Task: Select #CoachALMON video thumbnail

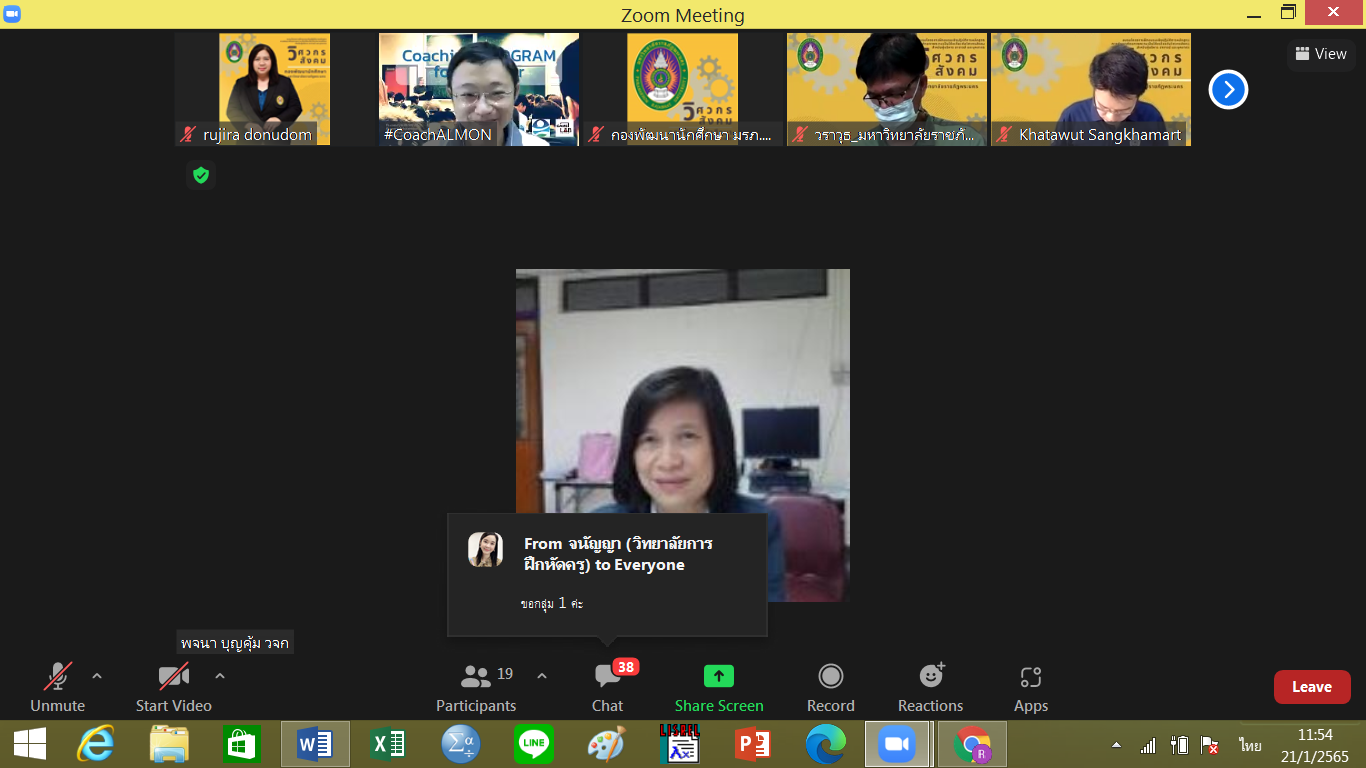Action: [x=479, y=89]
